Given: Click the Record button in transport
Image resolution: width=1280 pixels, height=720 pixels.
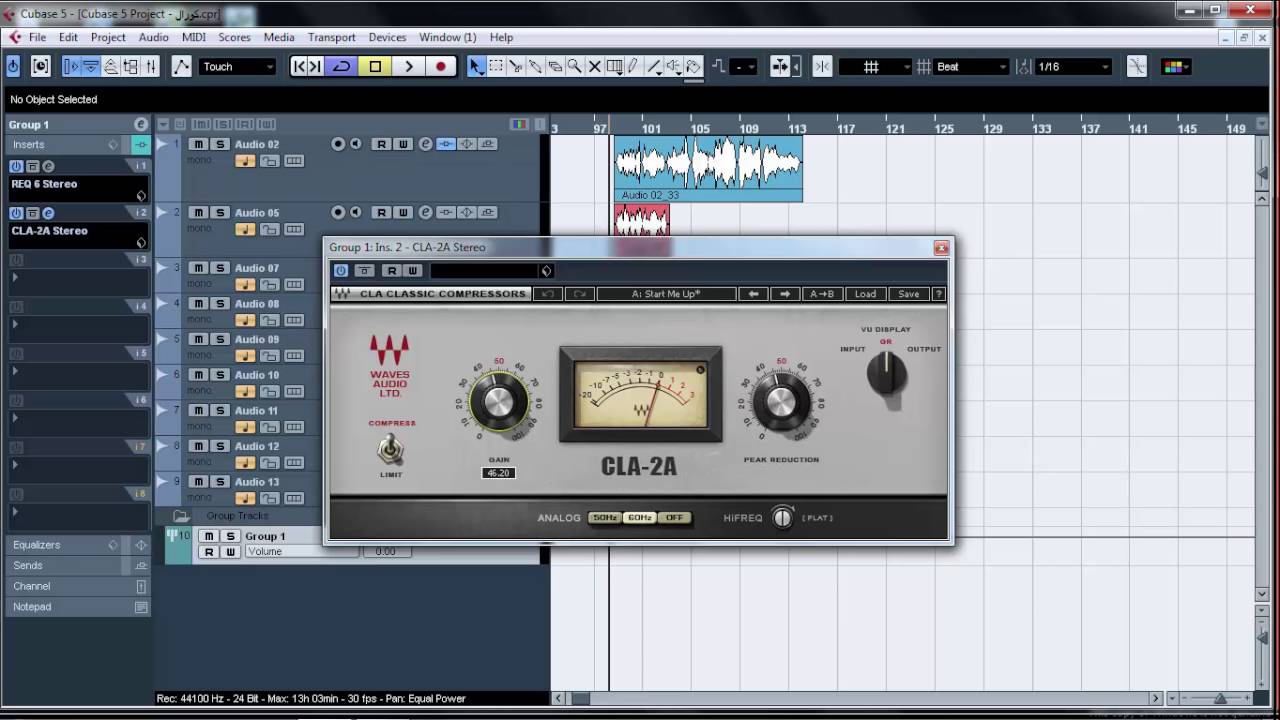Looking at the screenshot, I should click(x=440, y=67).
